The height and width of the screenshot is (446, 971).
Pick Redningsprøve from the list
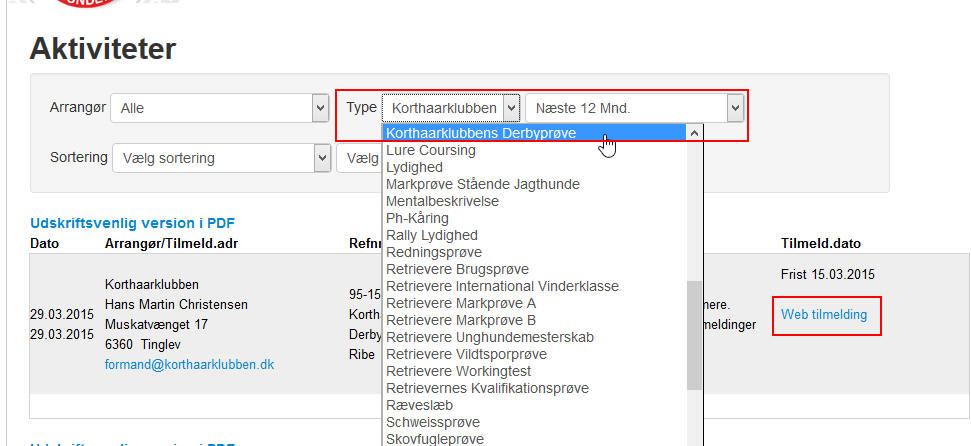534,252
